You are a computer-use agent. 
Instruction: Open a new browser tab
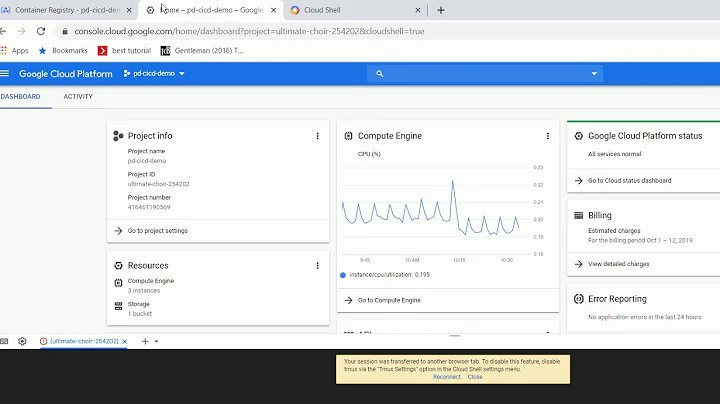tap(441, 10)
